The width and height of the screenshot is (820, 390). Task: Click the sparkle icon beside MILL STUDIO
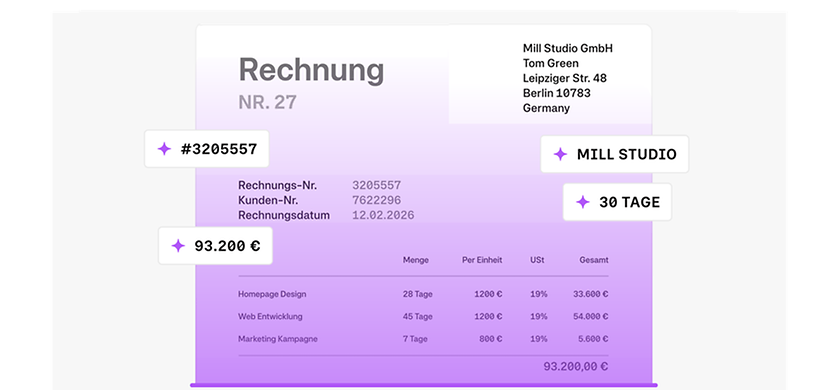pos(560,154)
